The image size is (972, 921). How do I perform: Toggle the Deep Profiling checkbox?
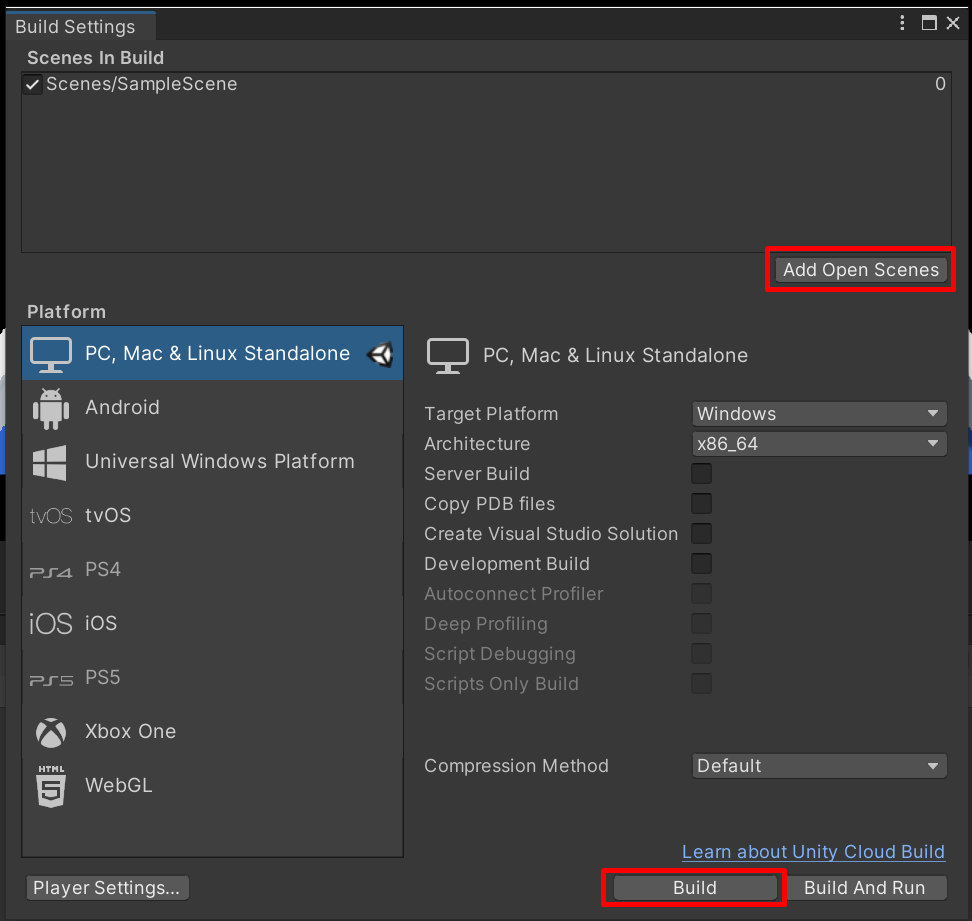click(x=701, y=624)
